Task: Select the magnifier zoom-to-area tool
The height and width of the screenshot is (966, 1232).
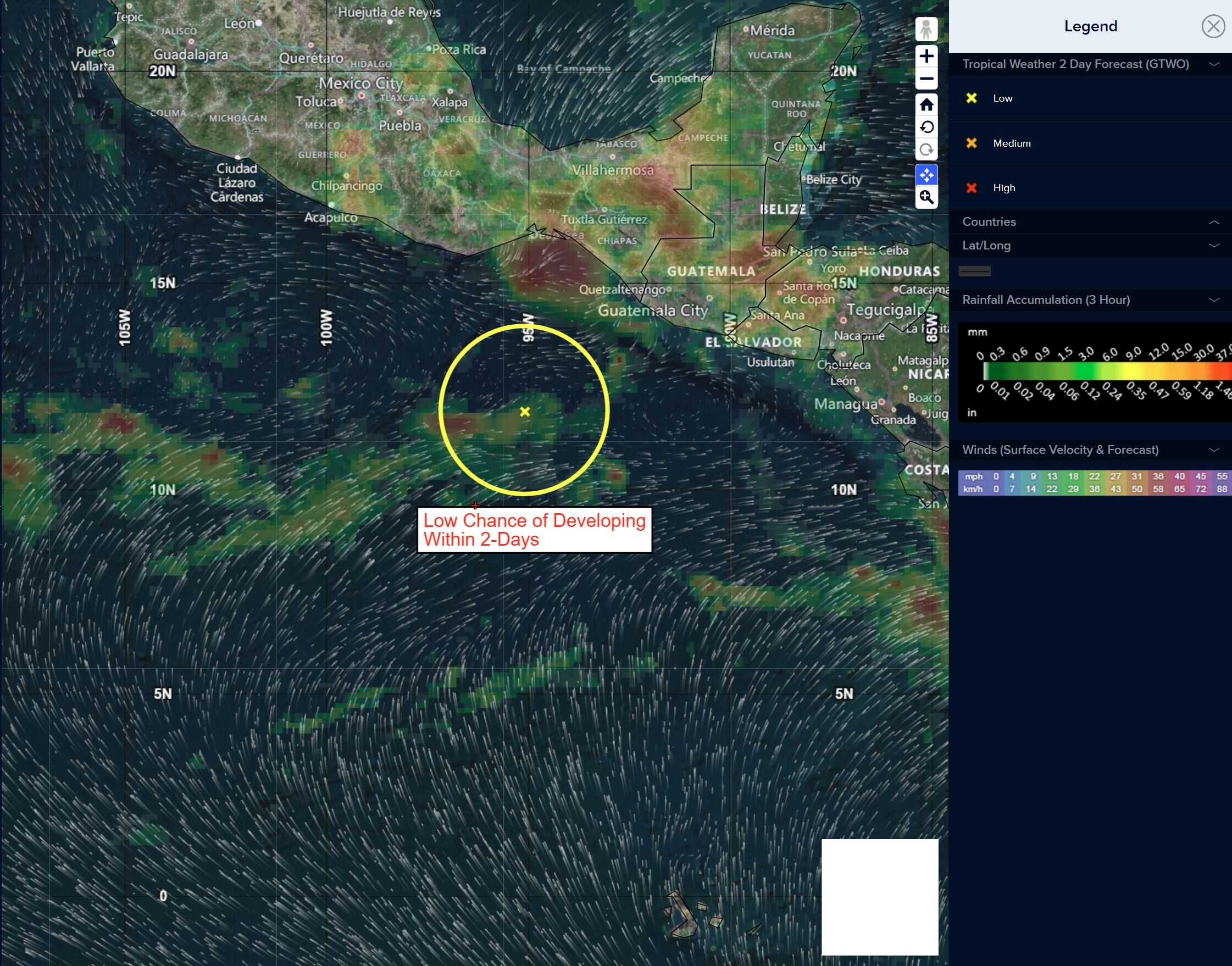Action: click(926, 197)
